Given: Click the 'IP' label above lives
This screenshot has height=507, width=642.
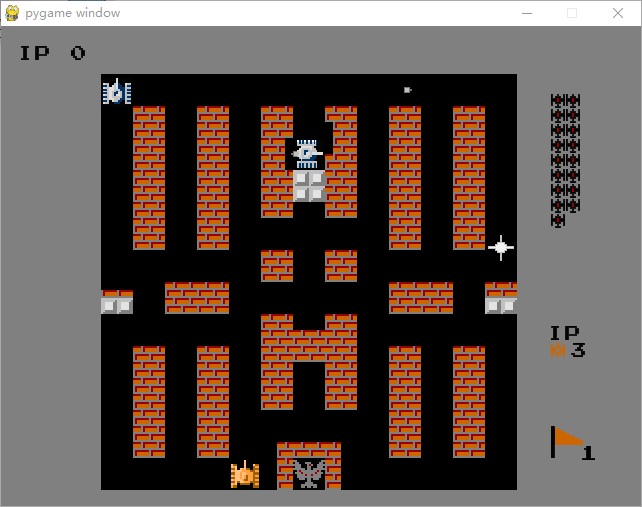Looking at the screenshot, I should click(x=565, y=333).
